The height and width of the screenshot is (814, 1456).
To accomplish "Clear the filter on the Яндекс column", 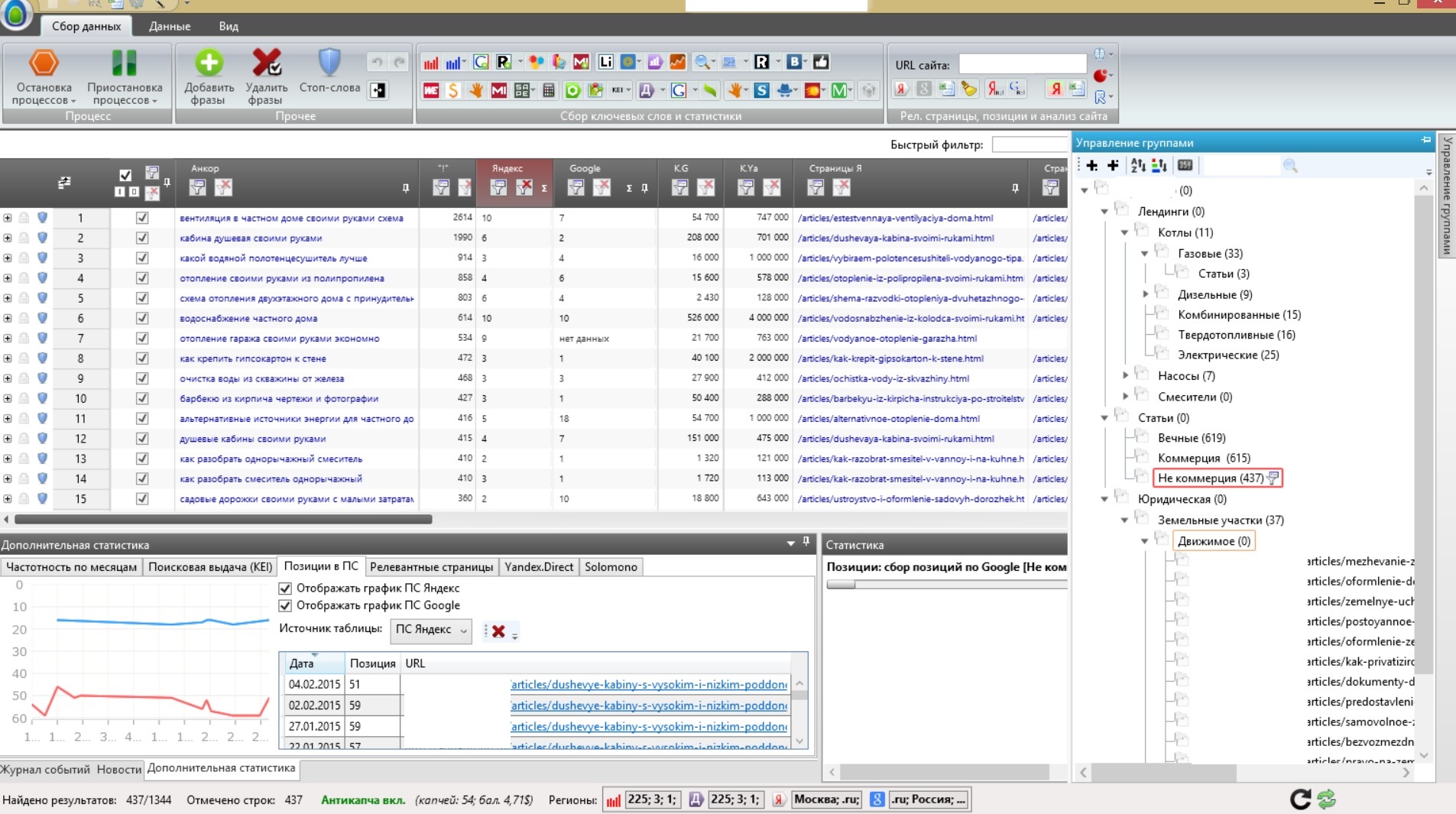I will 524,187.
